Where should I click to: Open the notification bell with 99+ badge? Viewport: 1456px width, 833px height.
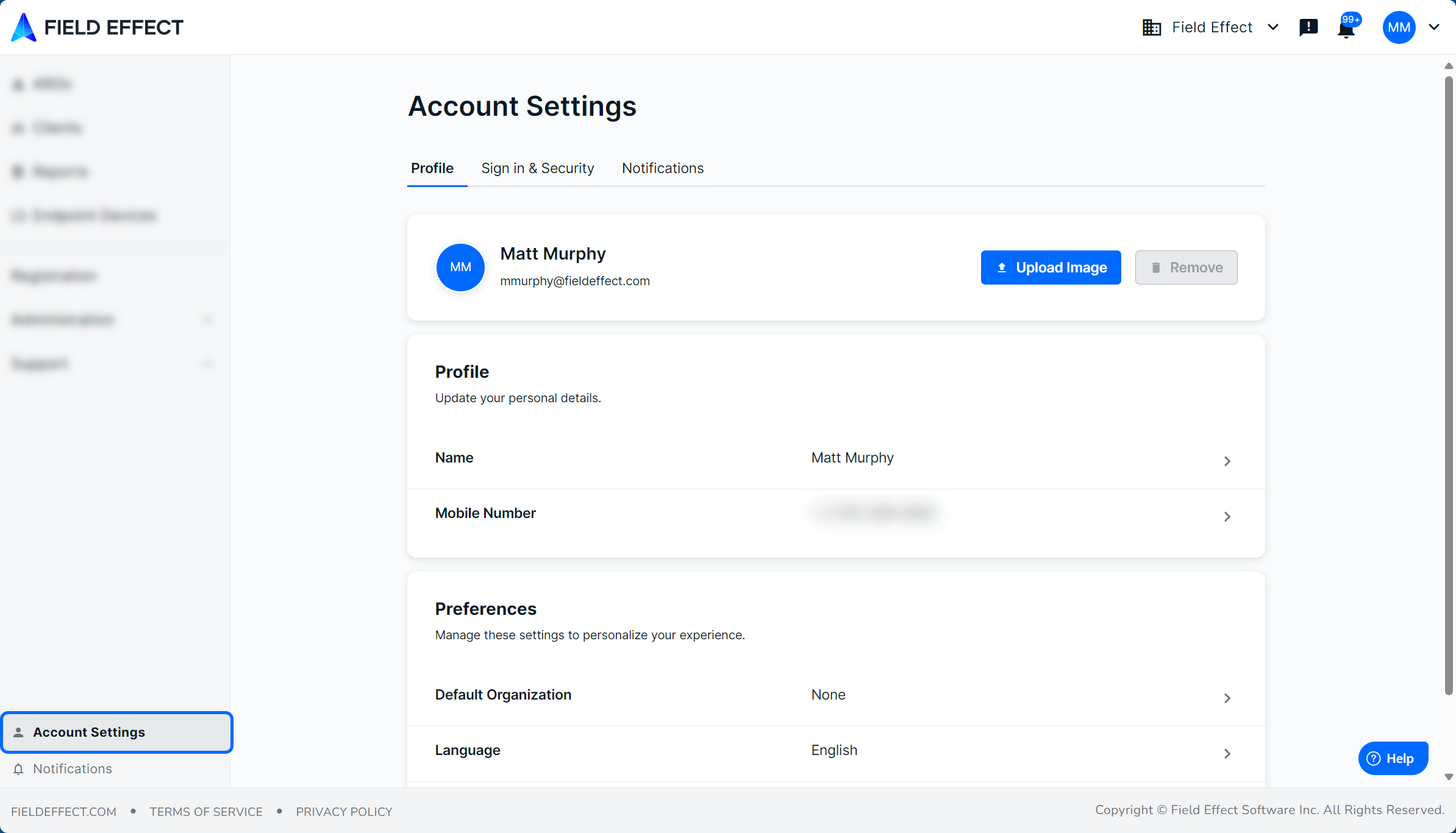click(1346, 28)
